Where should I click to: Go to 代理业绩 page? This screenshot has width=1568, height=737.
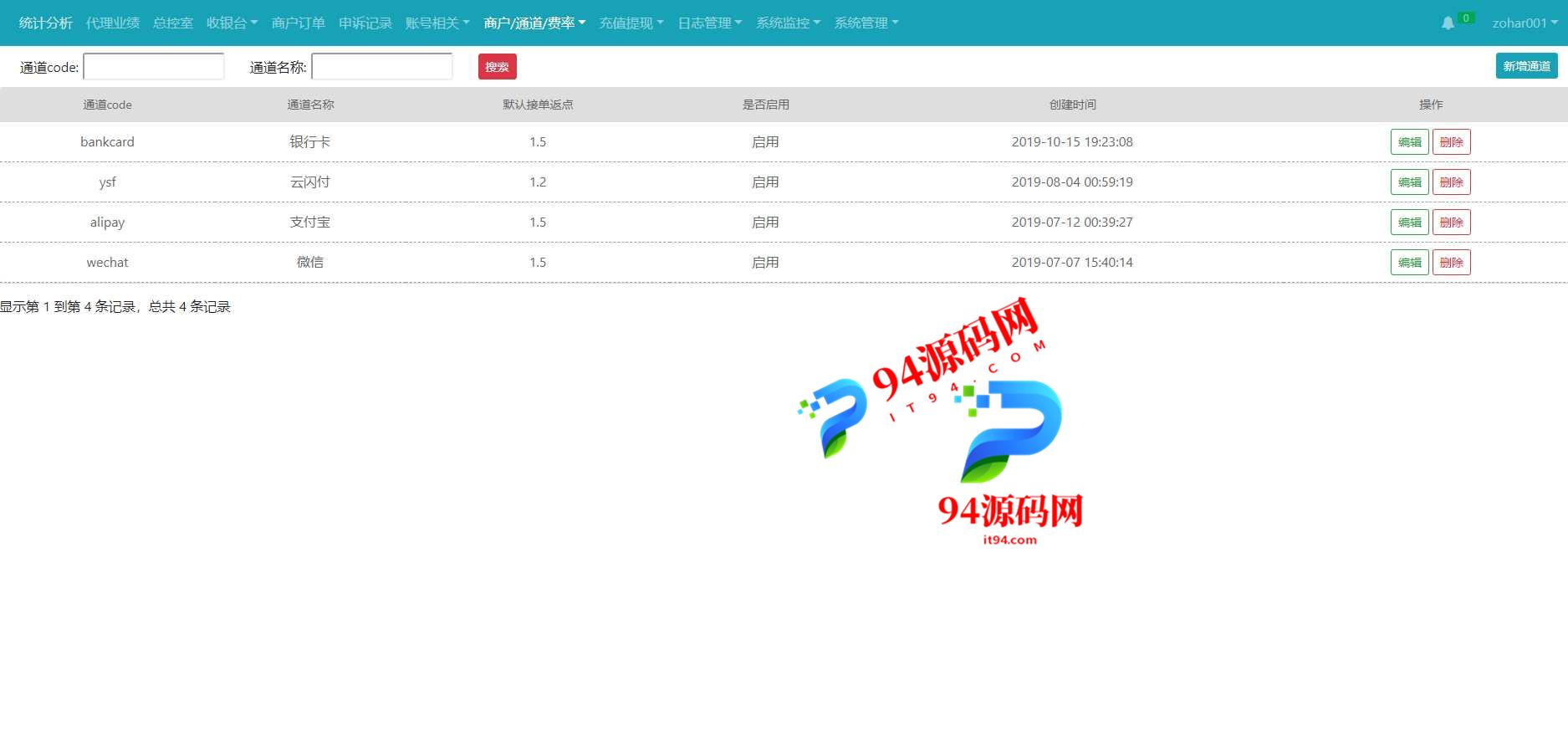(x=113, y=23)
